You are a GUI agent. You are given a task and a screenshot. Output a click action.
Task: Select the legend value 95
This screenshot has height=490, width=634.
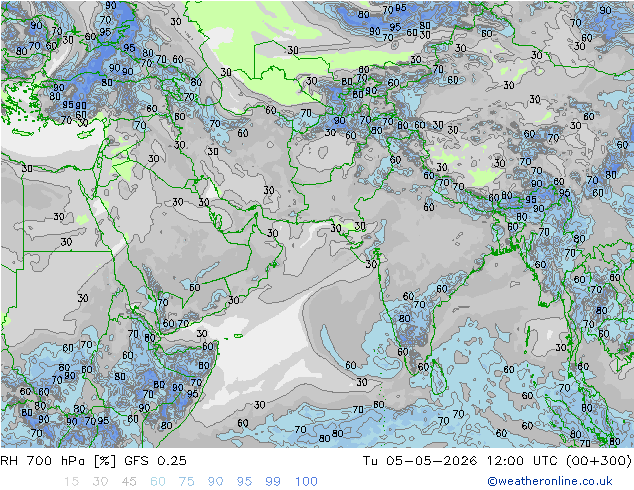(x=244, y=482)
